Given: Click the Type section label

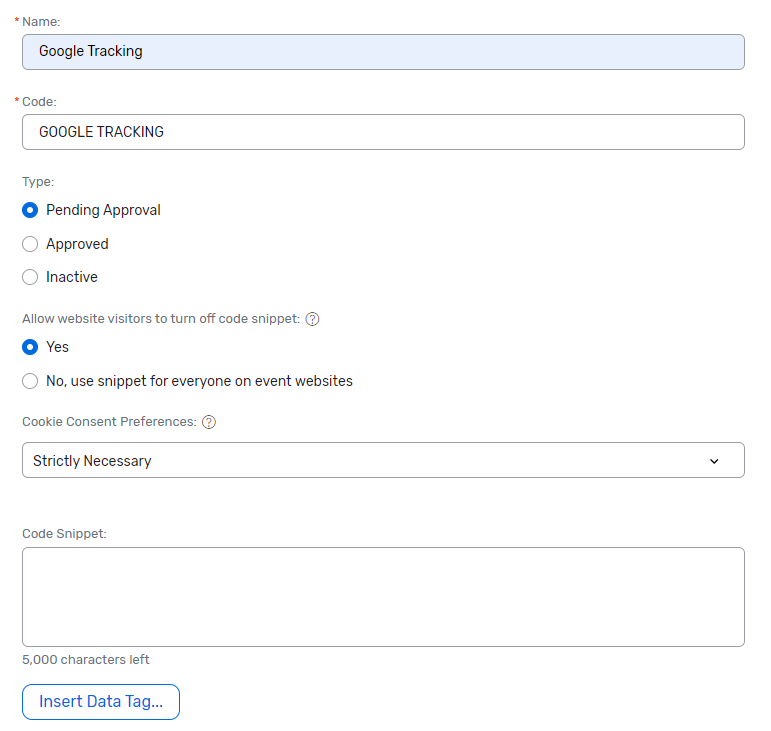Looking at the screenshot, I should [x=38, y=182].
